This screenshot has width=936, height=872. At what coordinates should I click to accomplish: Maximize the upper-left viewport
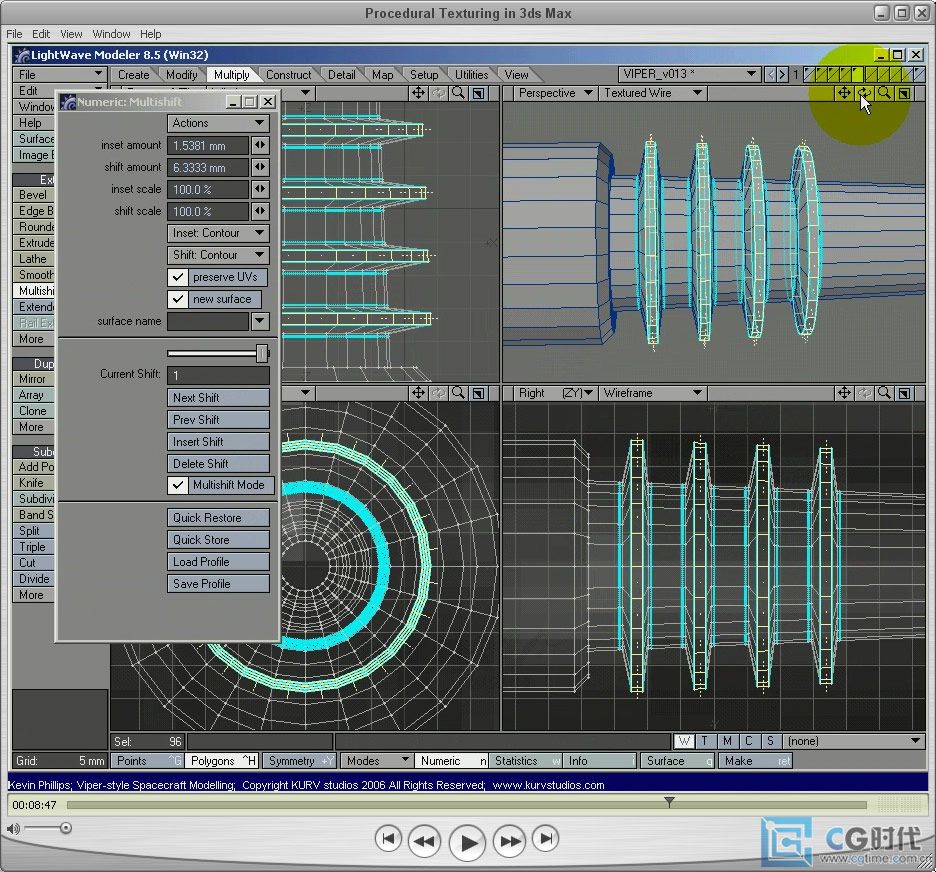[x=479, y=93]
